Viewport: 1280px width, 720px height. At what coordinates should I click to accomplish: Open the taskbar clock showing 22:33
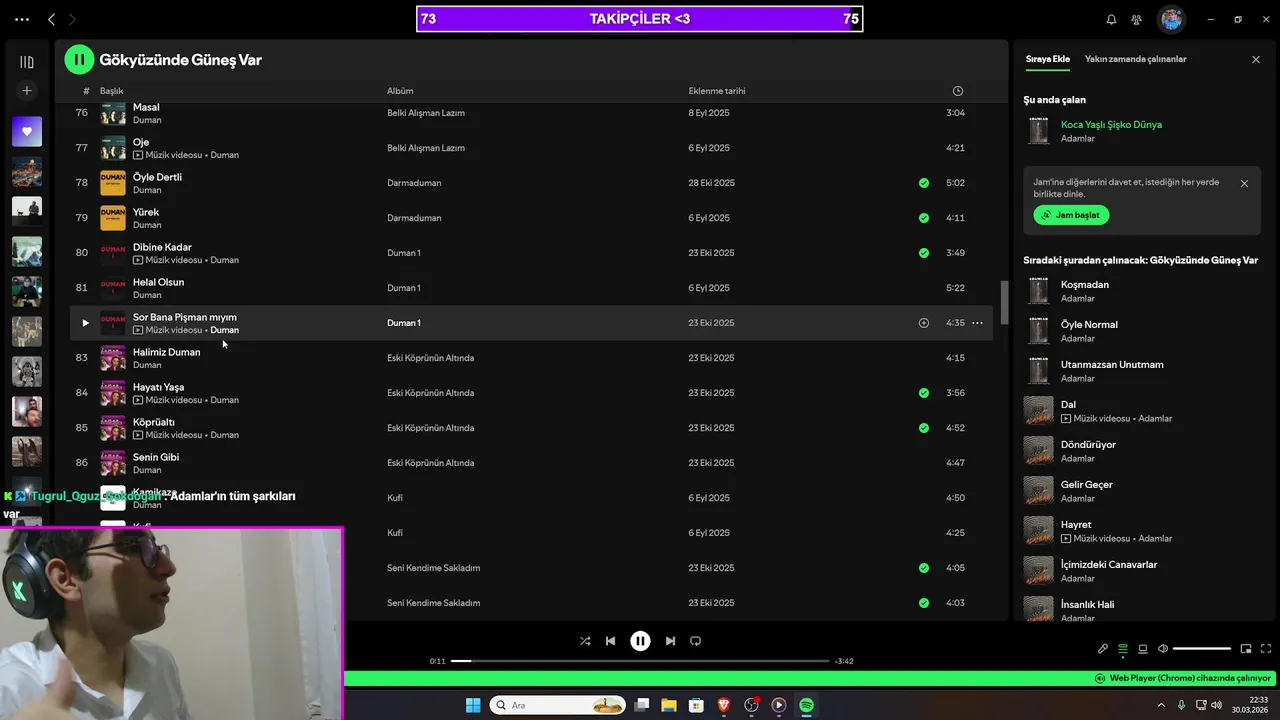pos(1250,705)
